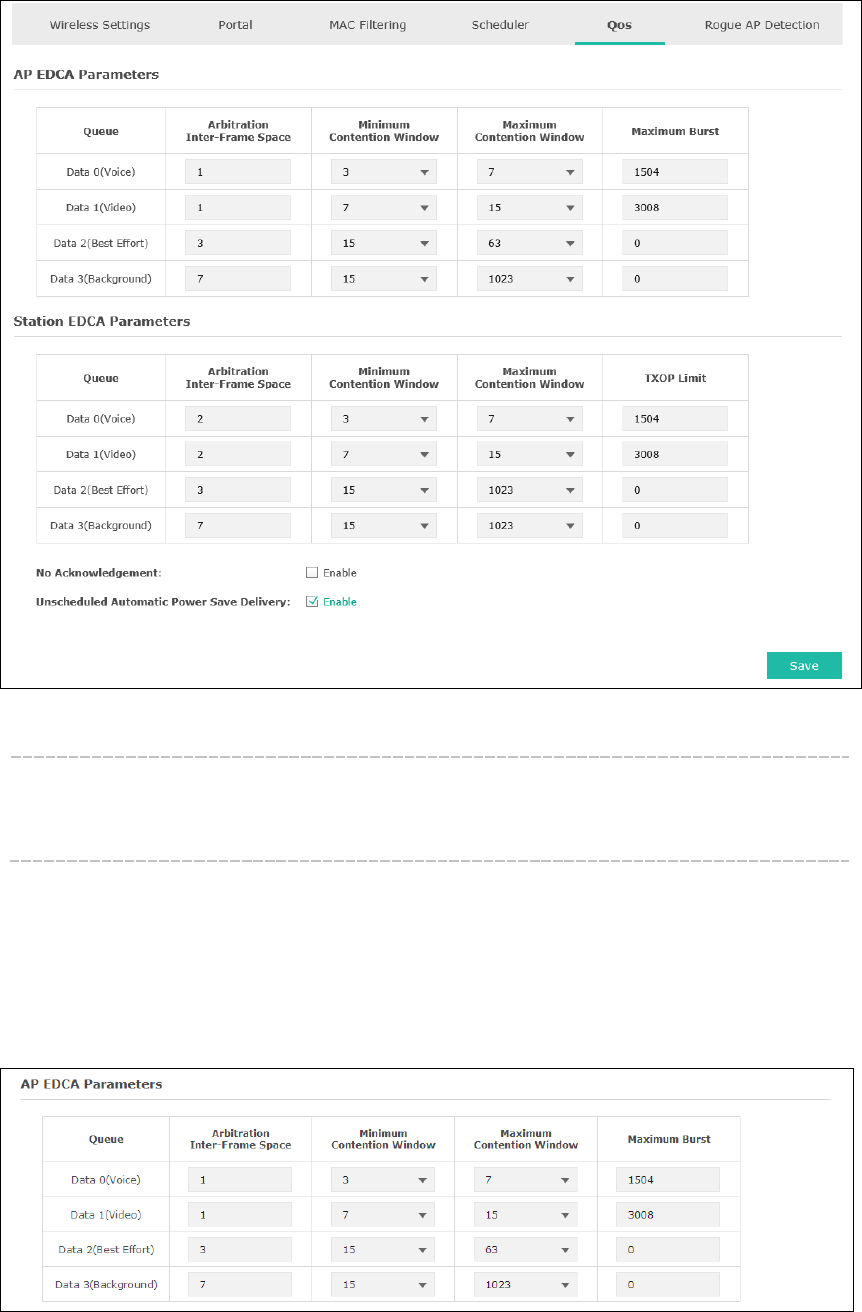Open Station Voice Minimum Contention Window dropdown
The height and width of the screenshot is (1312, 862).
point(384,419)
